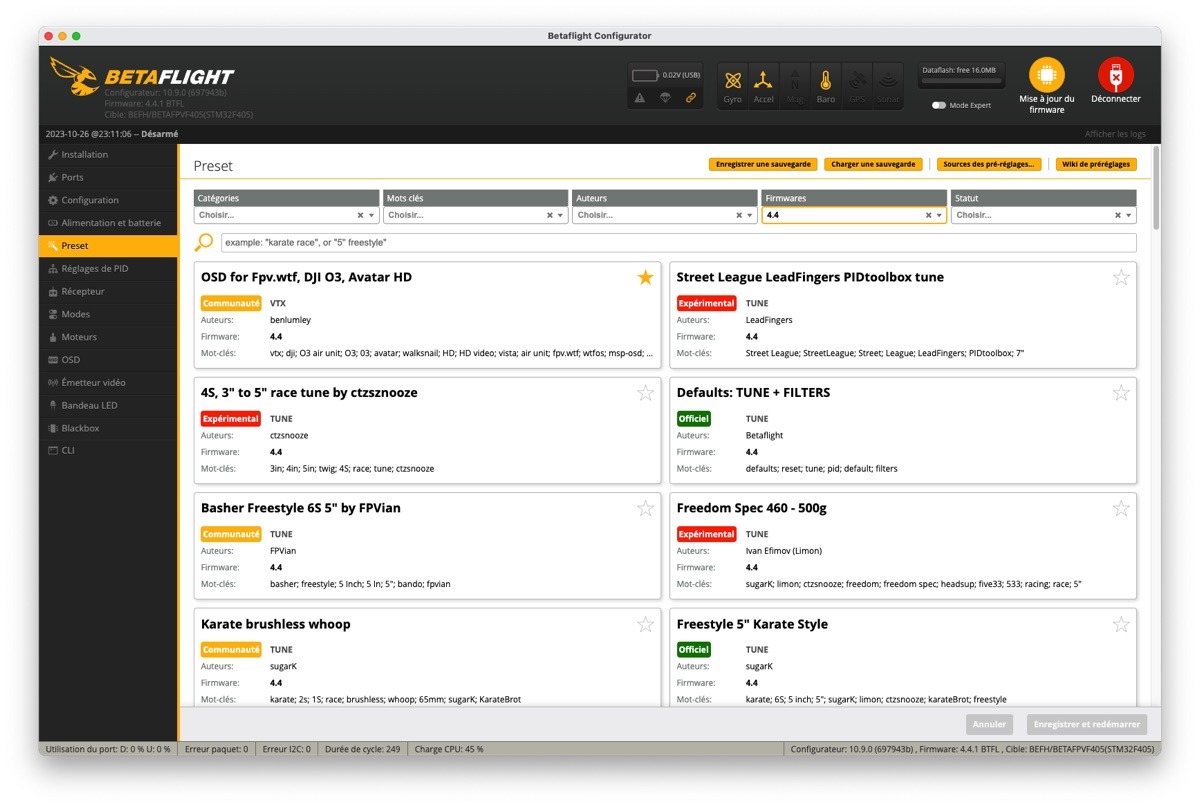The width and height of the screenshot is (1200, 807).
Task: Favorite Defaults: TUNE + FILTERS star
Action: point(1121,393)
